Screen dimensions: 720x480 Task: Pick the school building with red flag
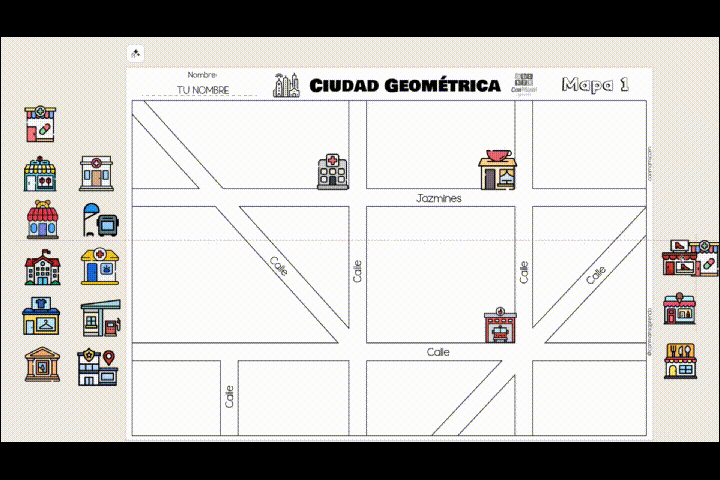43,267
